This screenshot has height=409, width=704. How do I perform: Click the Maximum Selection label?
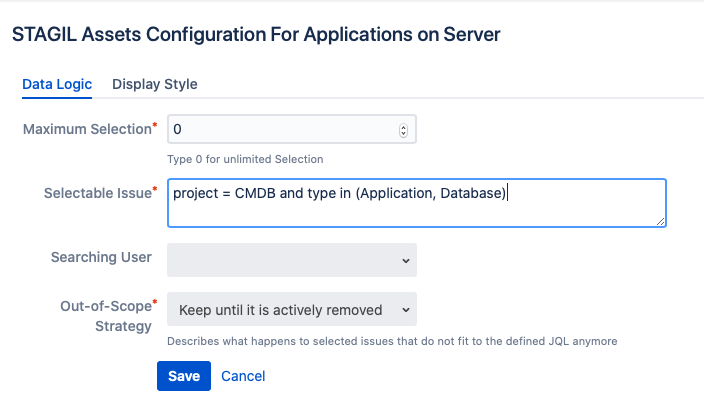pos(88,129)
